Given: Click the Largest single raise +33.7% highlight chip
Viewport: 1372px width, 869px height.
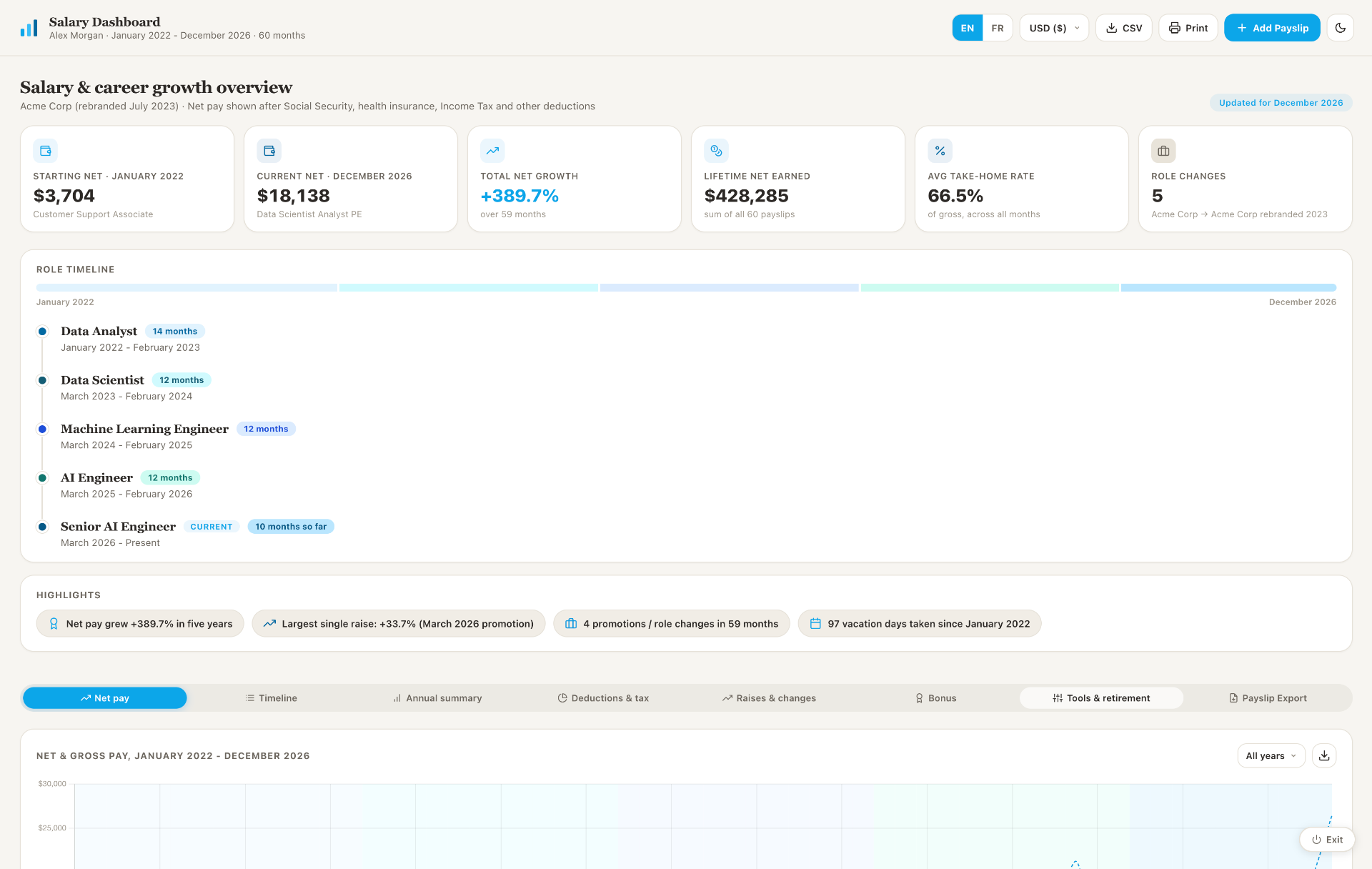Looking at the screenshot, I should pyautogui.click(x=399, y=624).
